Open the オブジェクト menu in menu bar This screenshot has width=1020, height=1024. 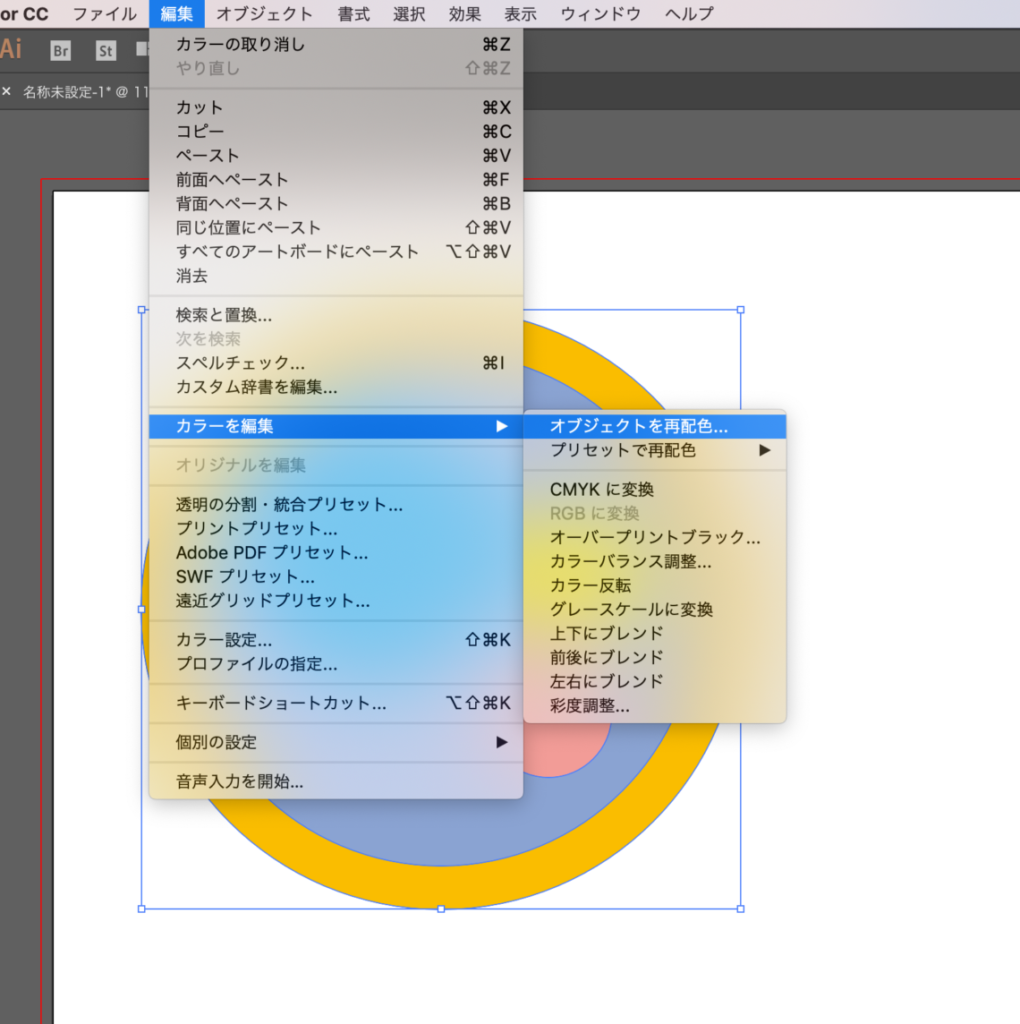264,14
